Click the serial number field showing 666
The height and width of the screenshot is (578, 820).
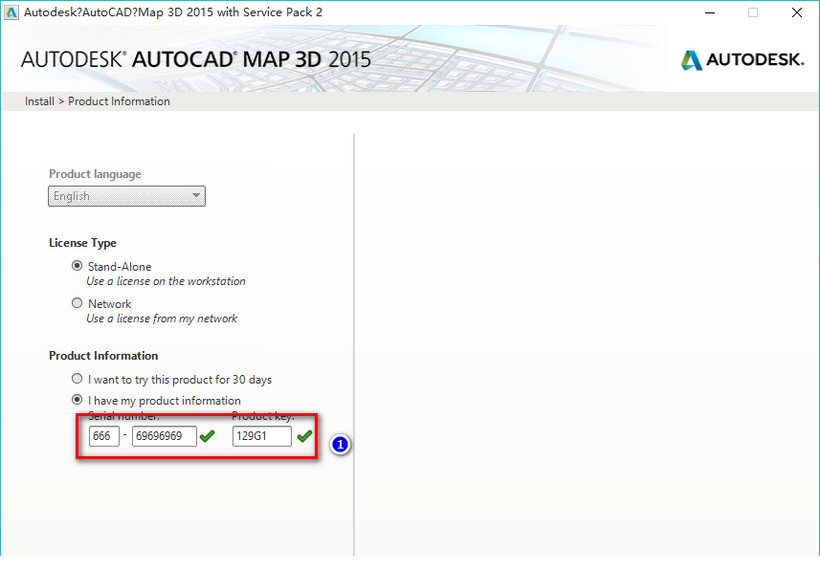[104, 436]
